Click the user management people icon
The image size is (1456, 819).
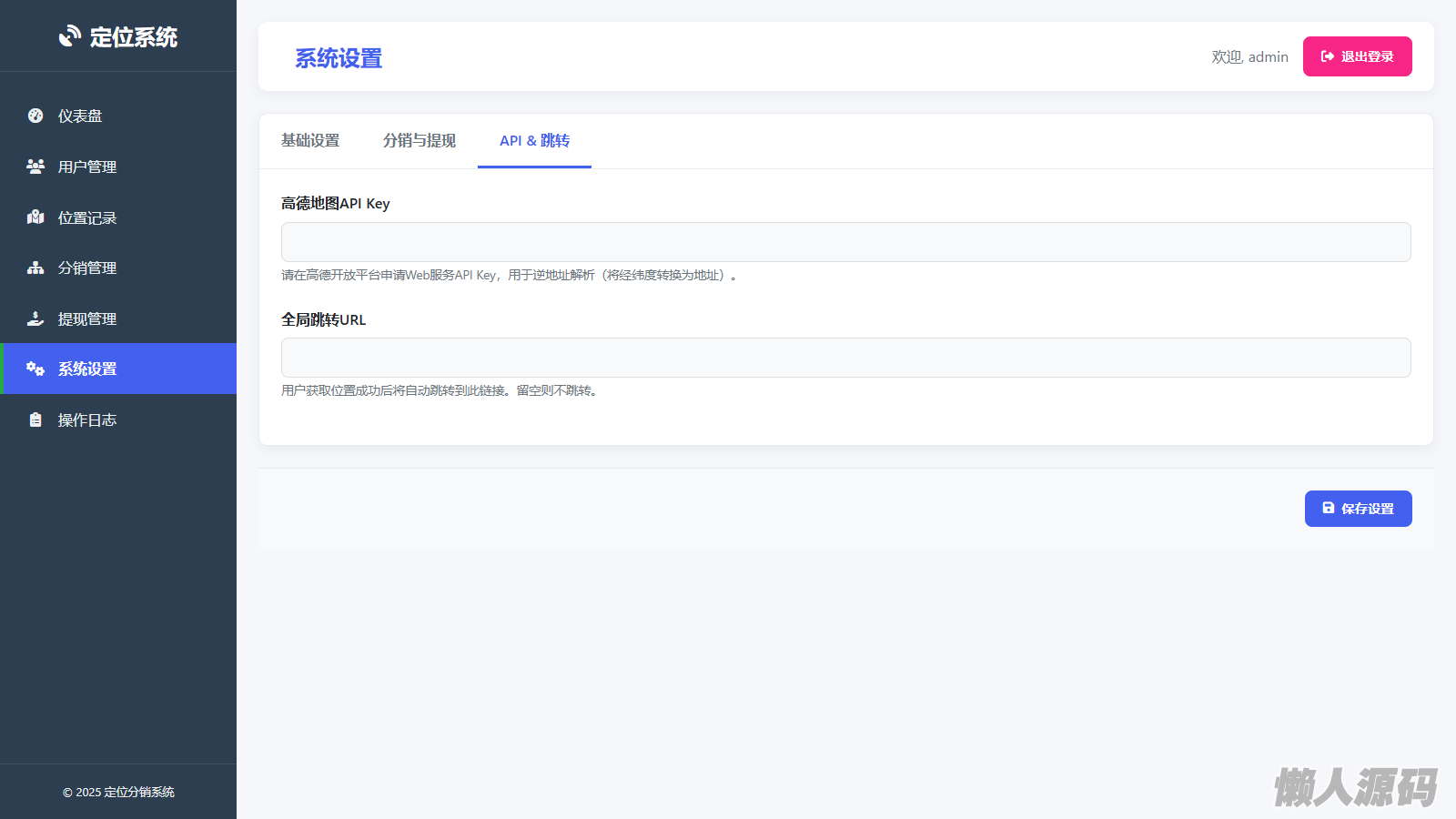pos(35,167)
